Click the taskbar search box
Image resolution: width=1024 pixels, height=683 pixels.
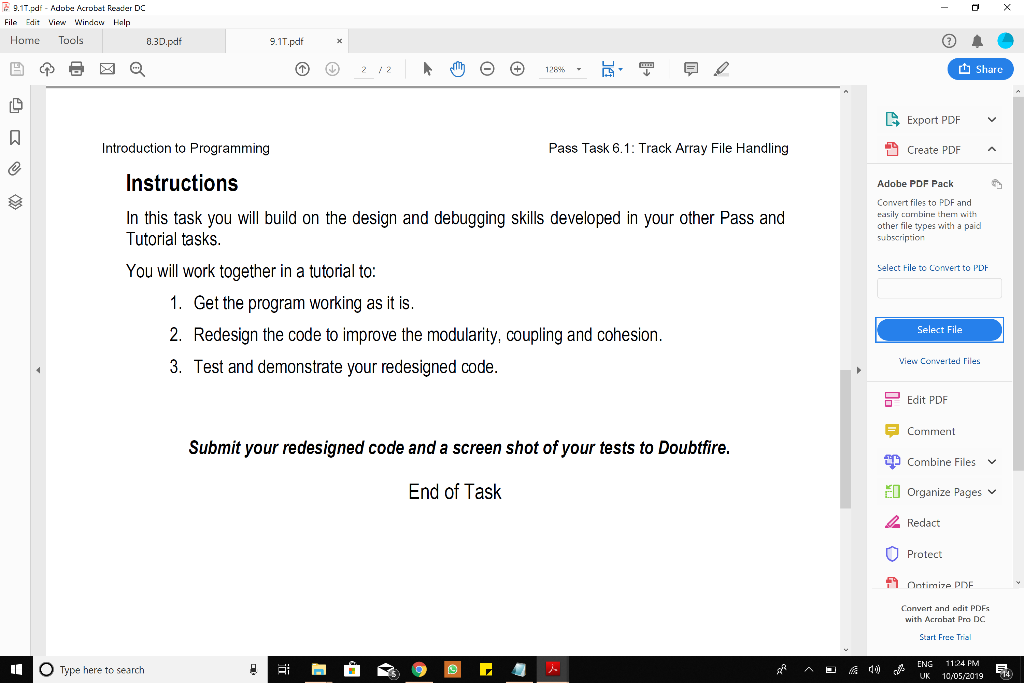(x=150, y=669)
